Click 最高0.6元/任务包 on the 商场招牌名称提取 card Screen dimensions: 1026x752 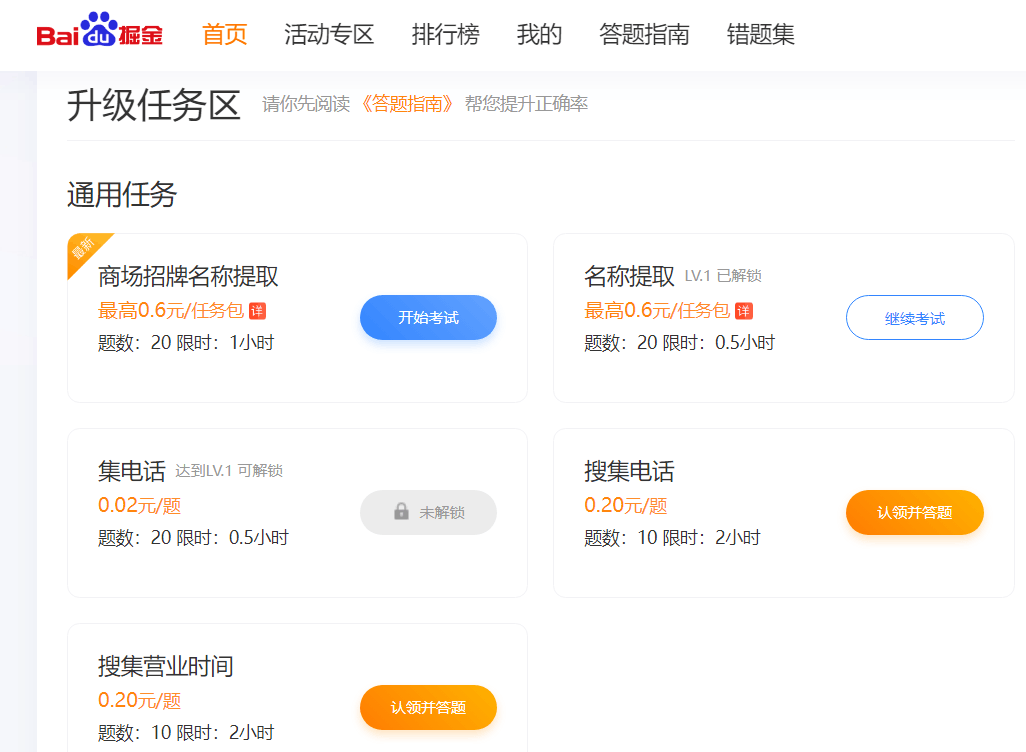[171, 311]
